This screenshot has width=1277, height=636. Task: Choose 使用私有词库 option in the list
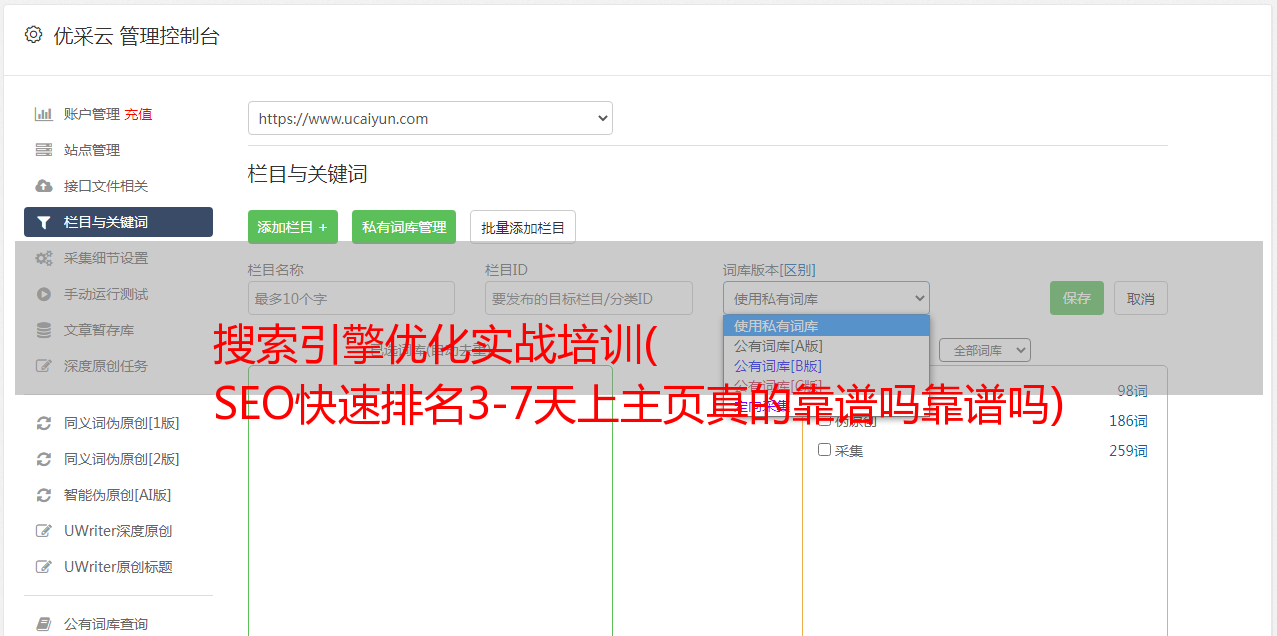coord(826,326)
